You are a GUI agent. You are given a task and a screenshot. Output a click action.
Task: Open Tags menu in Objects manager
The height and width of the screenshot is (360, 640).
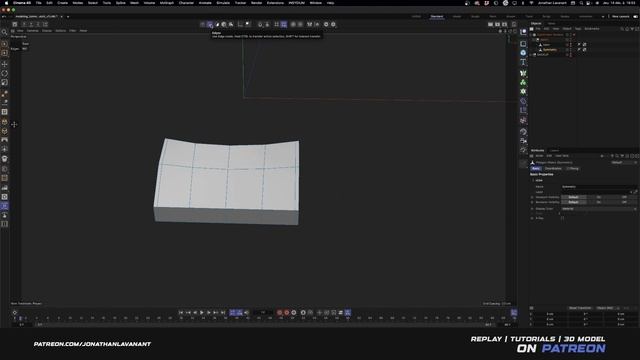[578, 29]
